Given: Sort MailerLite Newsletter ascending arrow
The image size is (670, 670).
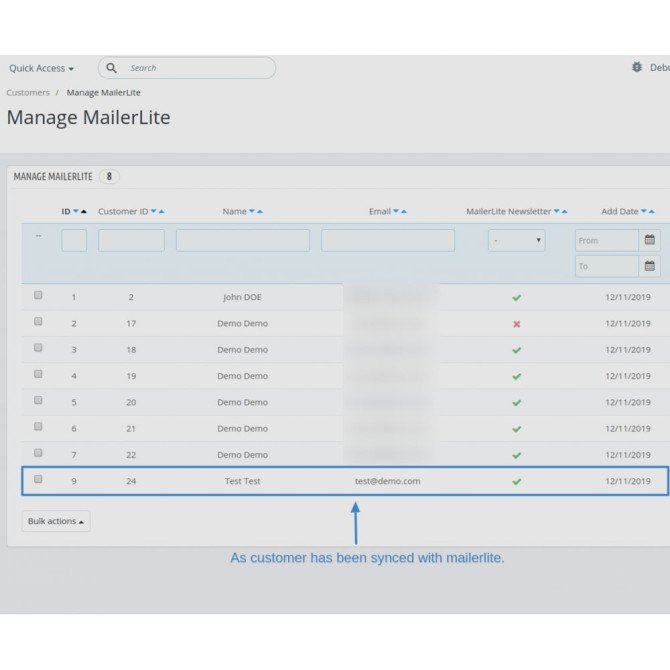Looking at the screenshot, I should pyautogui.click(x=564, y=212).
